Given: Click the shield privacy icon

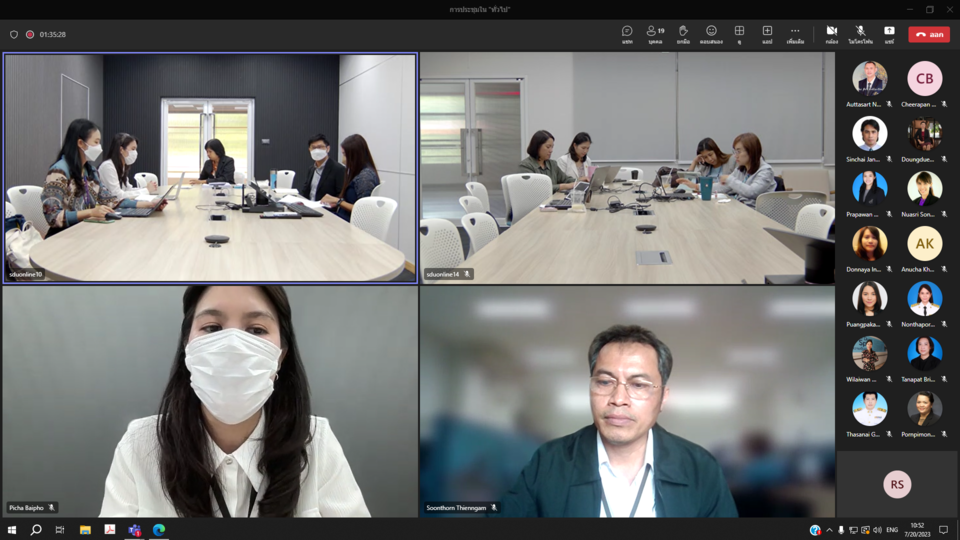Looking at the screenshot, I should tap(14, 34).
